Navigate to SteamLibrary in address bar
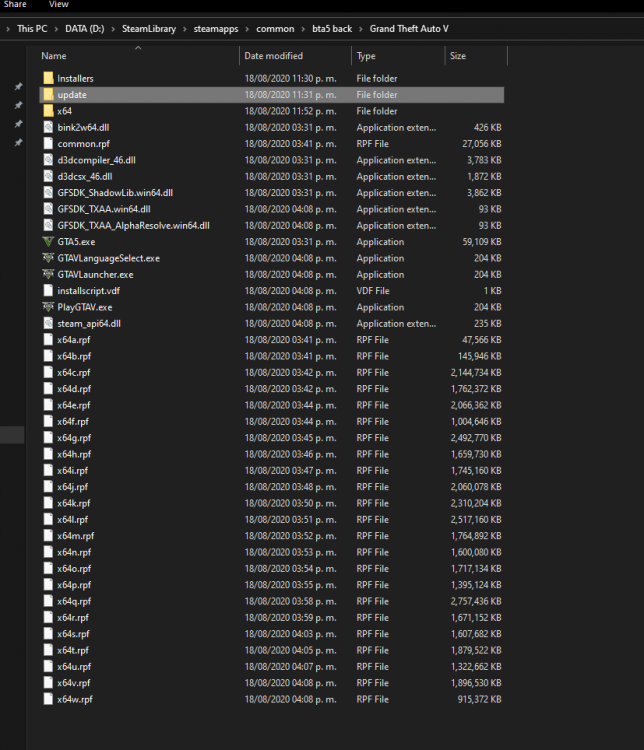Viewport: 644px width, 750px height. point(149,29)
